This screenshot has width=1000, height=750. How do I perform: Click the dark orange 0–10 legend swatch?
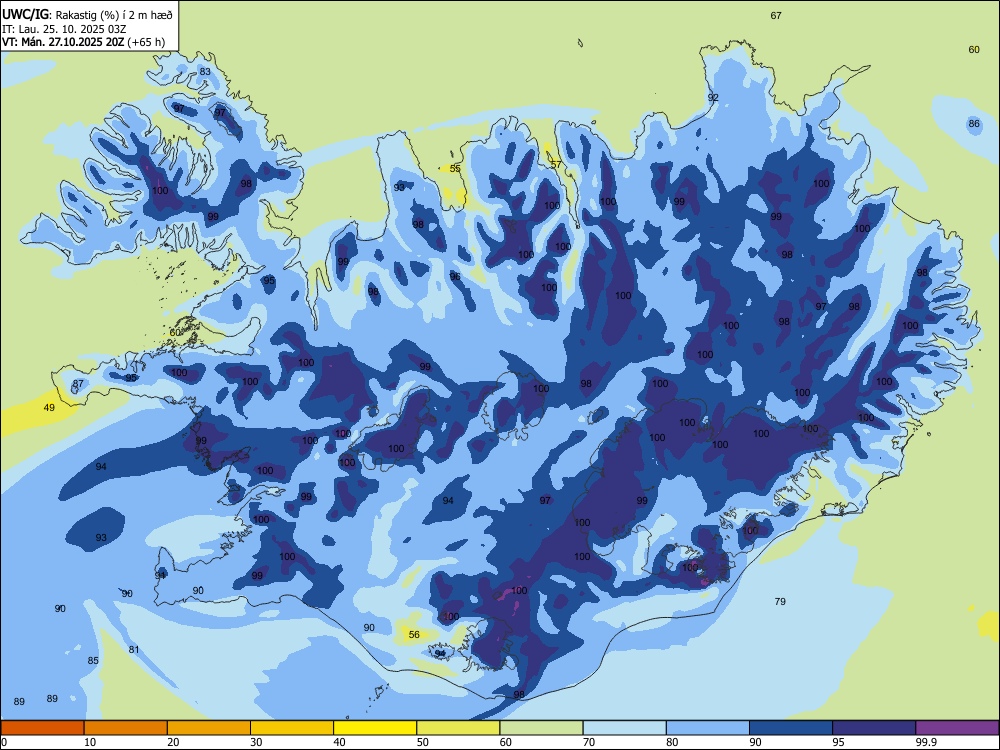coord(42,728)
